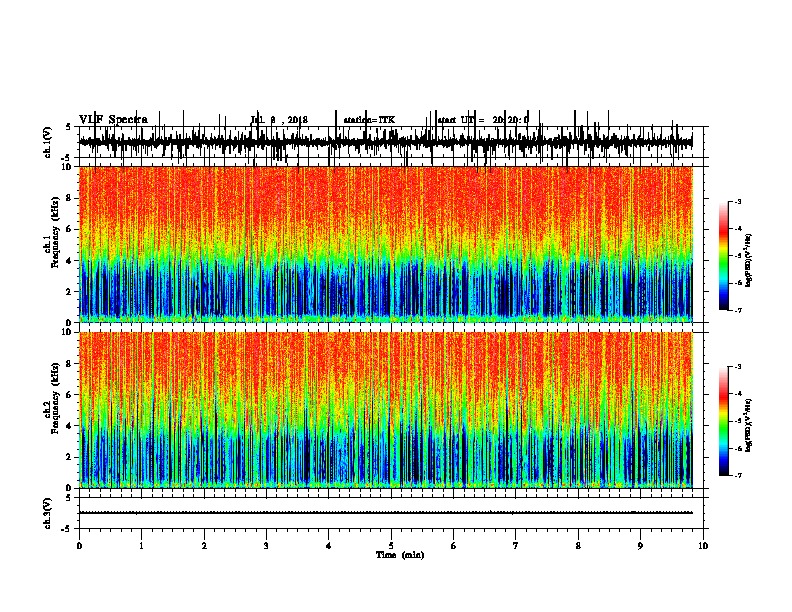Click time axis tick label "3"
The width and height of the screenshot is (792, 612).
click(x=266, y=546)
